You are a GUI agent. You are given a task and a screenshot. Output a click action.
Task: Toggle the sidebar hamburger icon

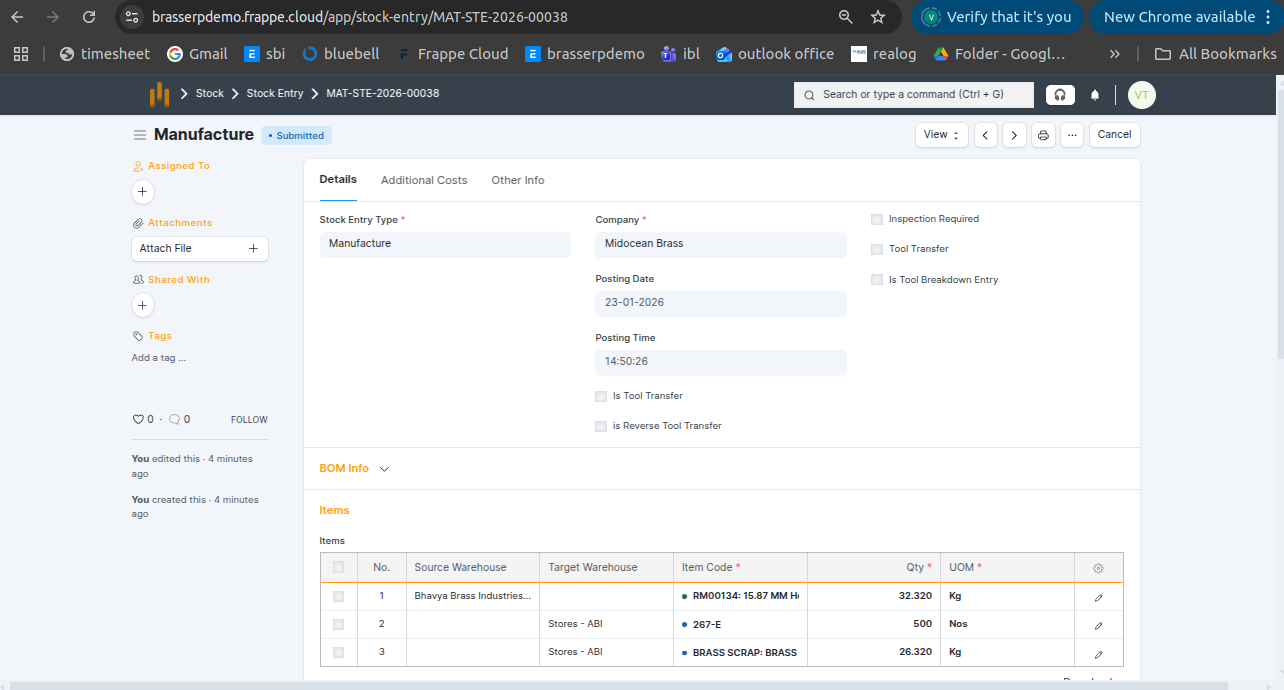[x=140, y=135]
